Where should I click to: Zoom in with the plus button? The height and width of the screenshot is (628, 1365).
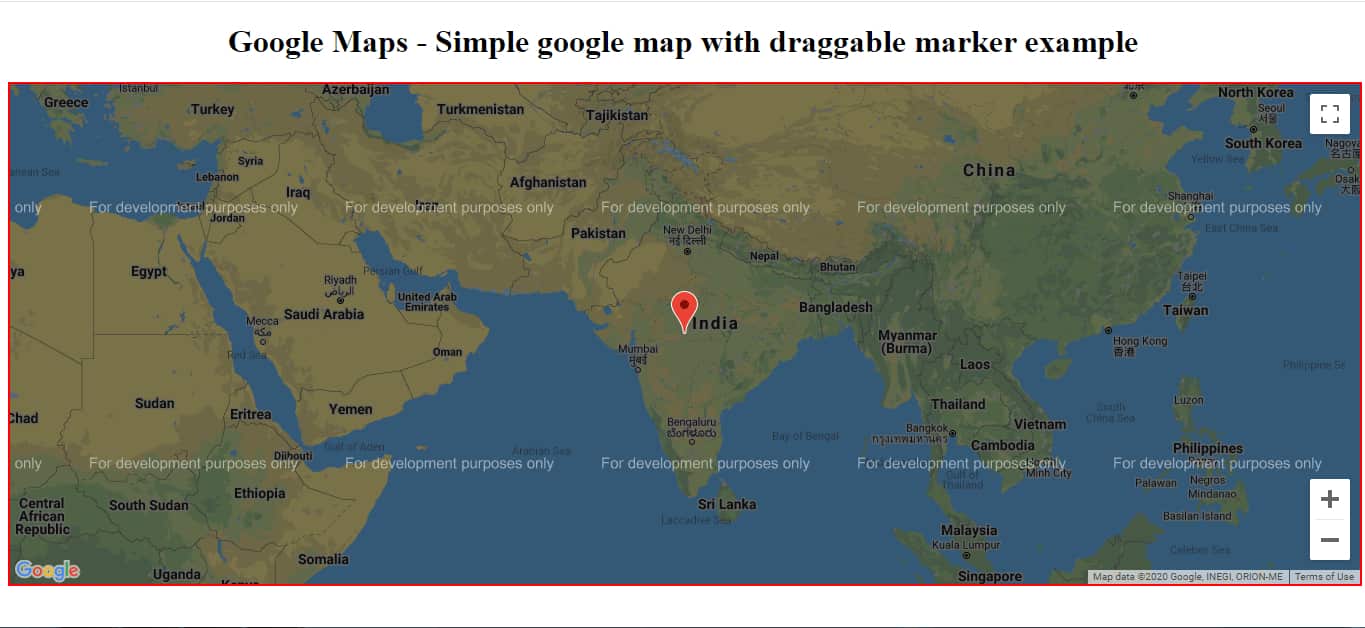click(x=1330, y=499)
